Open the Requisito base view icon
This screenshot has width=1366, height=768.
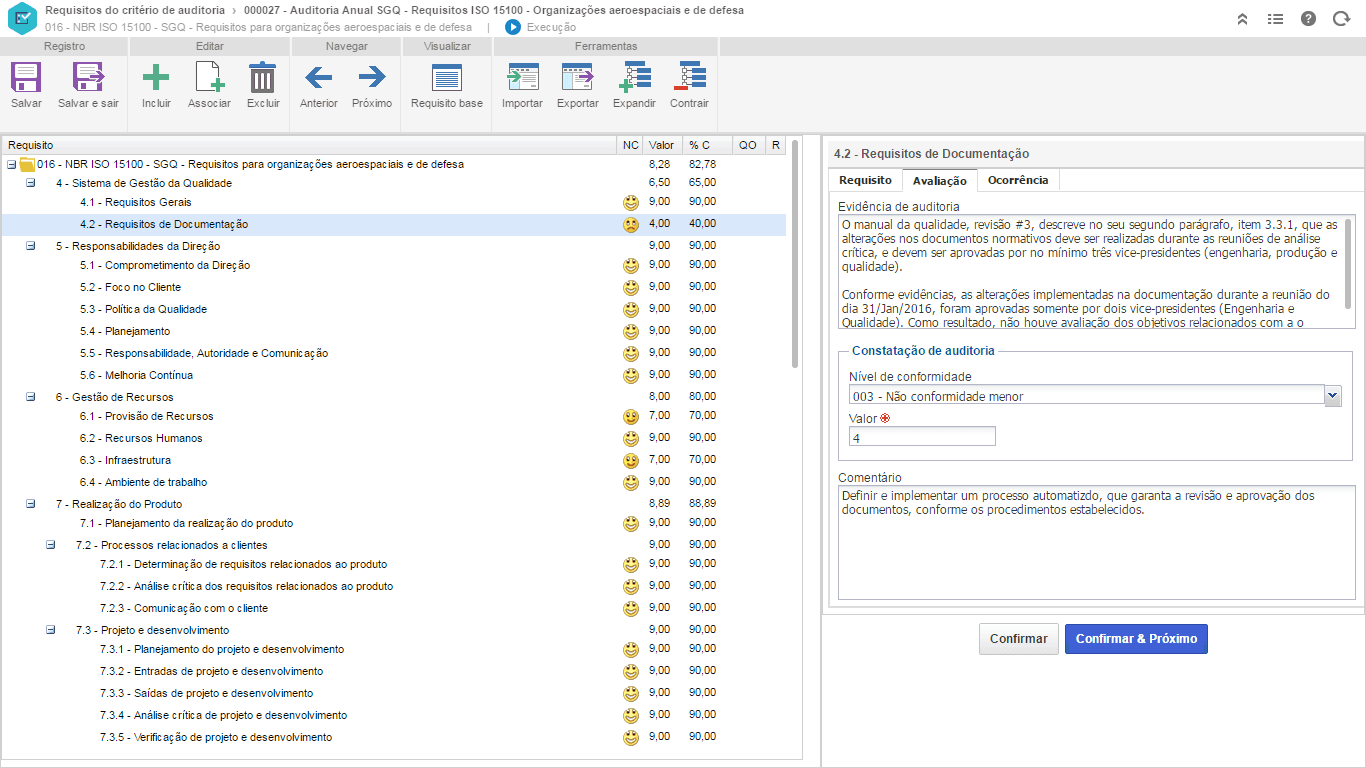coord(447,78)
